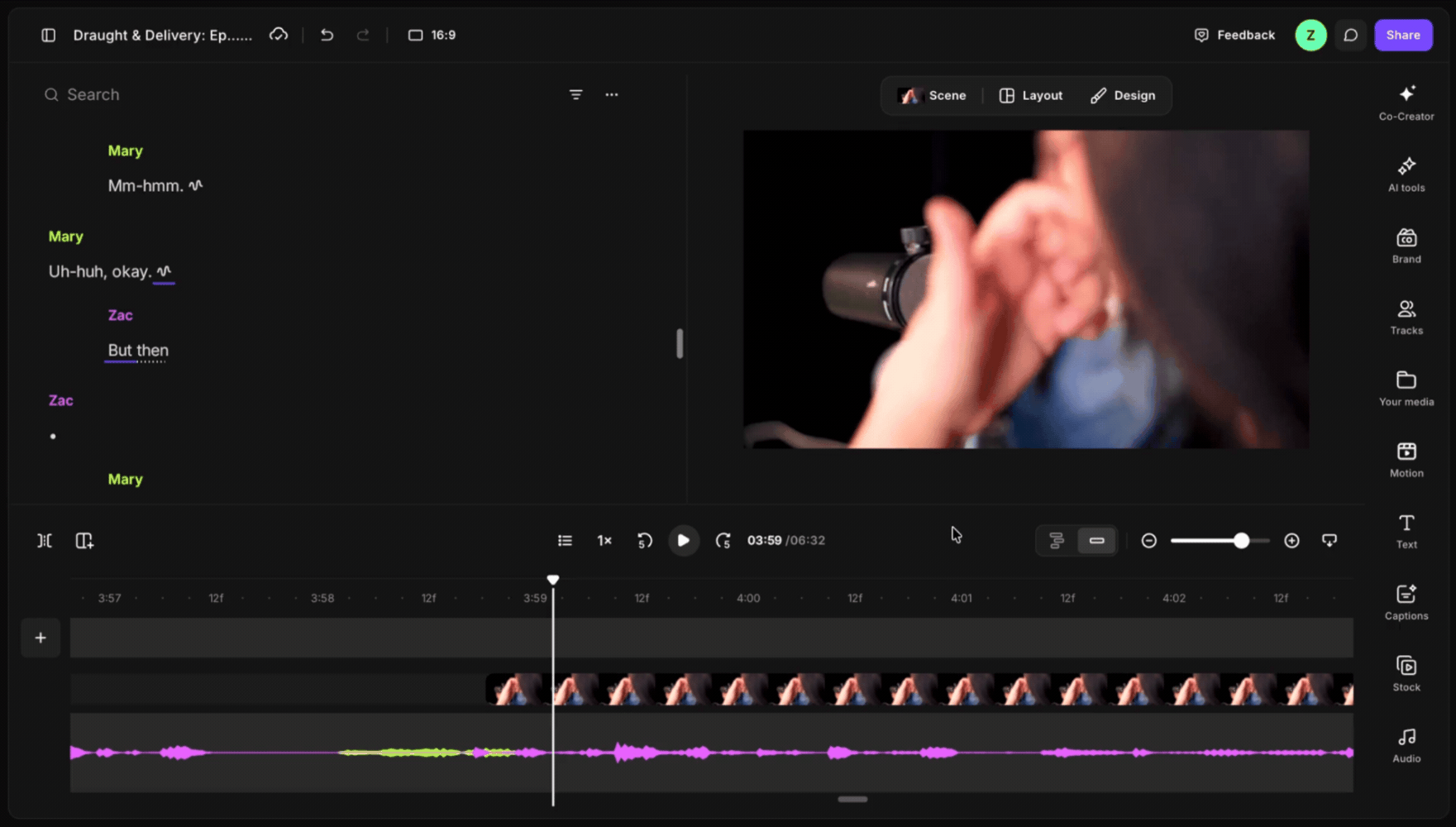Click the transcript text "But then"
Viewport: 1456px width, 827px height.
click(138, 350)
